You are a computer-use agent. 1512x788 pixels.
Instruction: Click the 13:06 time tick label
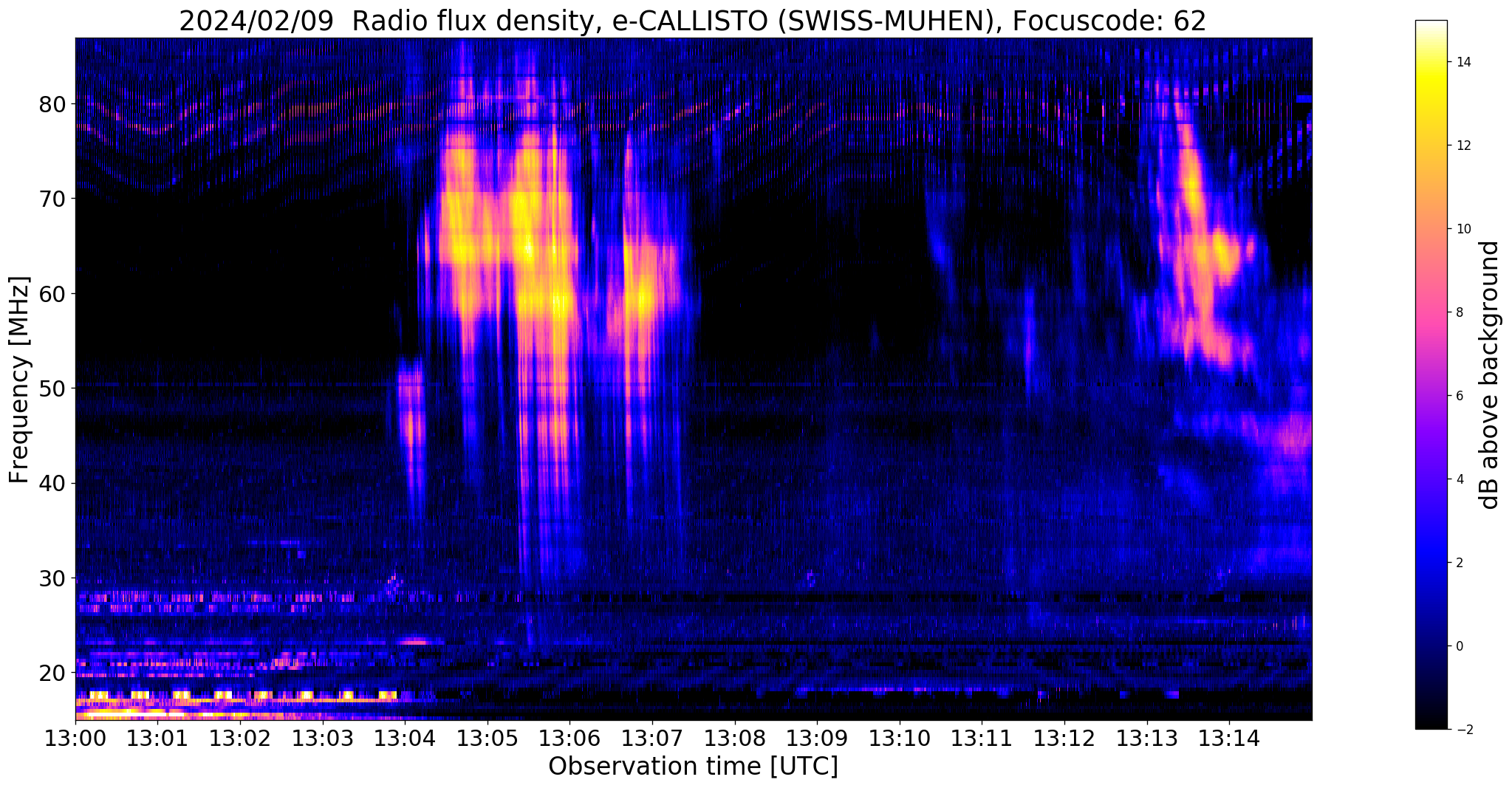tap(570, 739)
